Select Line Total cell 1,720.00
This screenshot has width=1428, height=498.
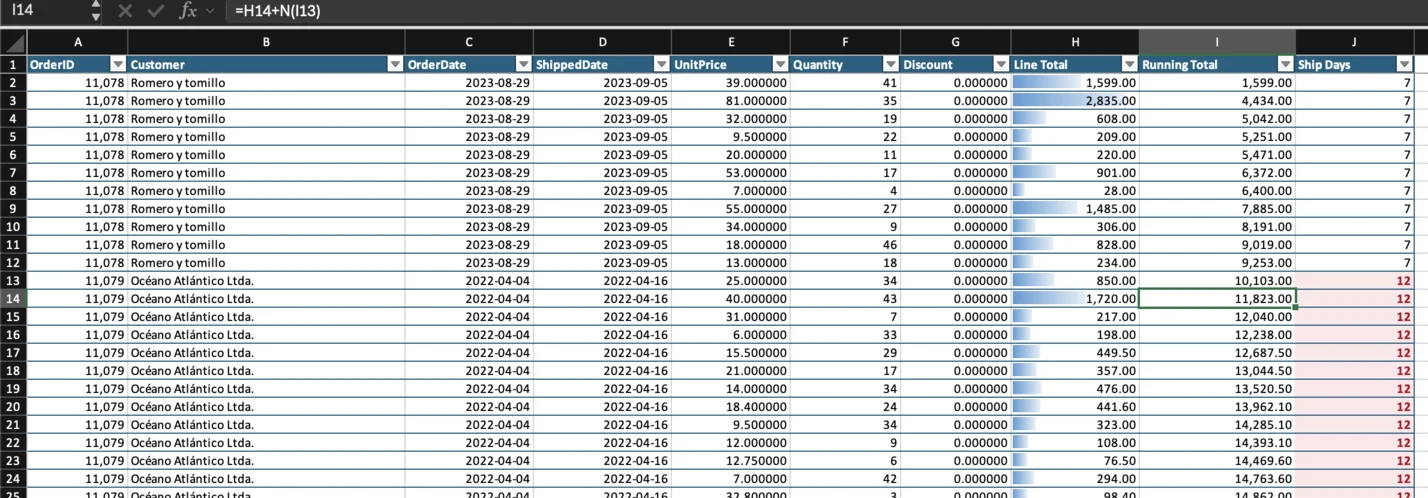coord(1075,299)
